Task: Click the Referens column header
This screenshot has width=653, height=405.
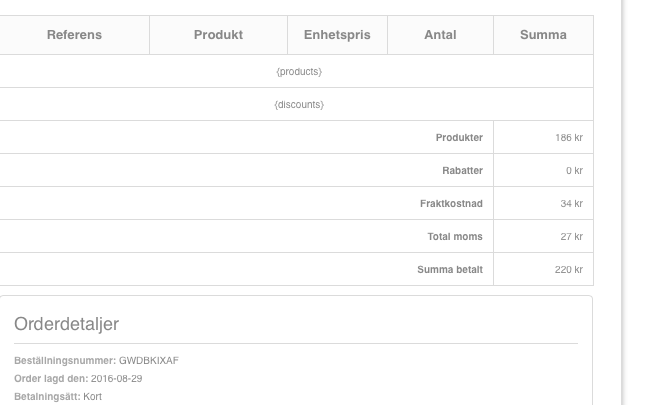Action: [74, 35]
